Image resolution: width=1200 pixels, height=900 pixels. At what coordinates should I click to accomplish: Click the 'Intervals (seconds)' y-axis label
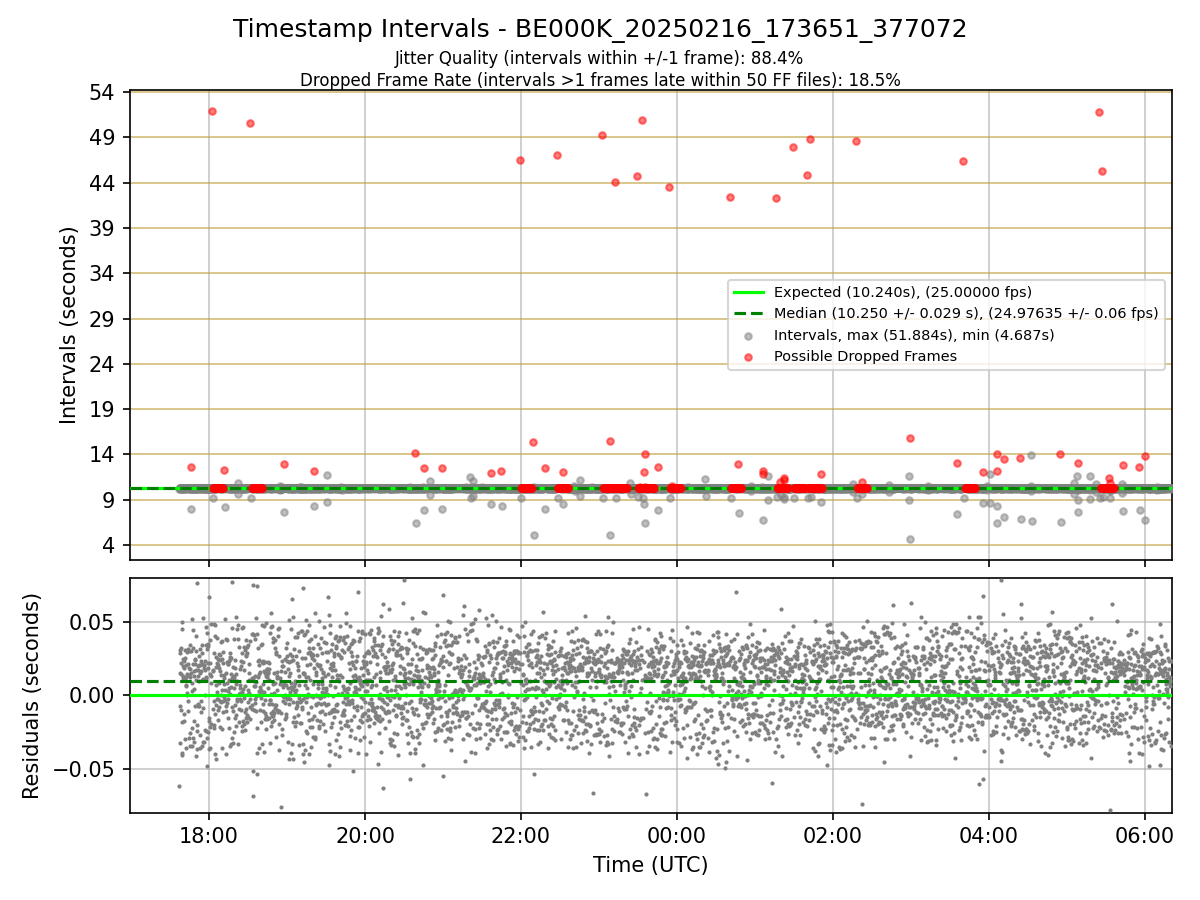tap(69, 325)
